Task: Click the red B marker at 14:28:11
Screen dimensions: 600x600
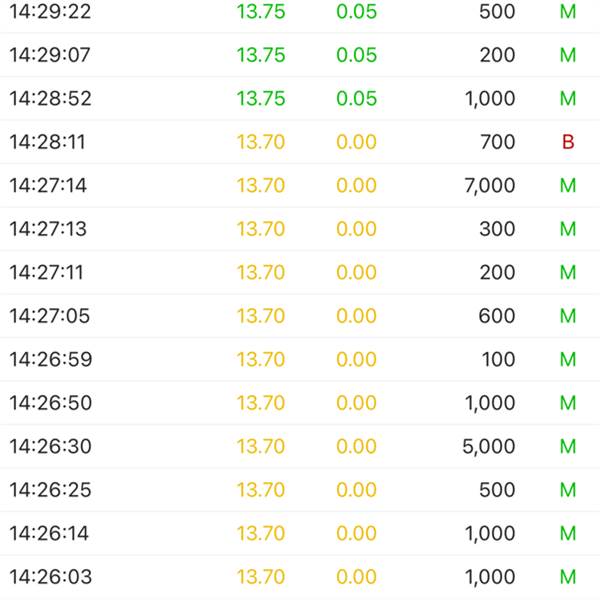Action: [568, 142]
